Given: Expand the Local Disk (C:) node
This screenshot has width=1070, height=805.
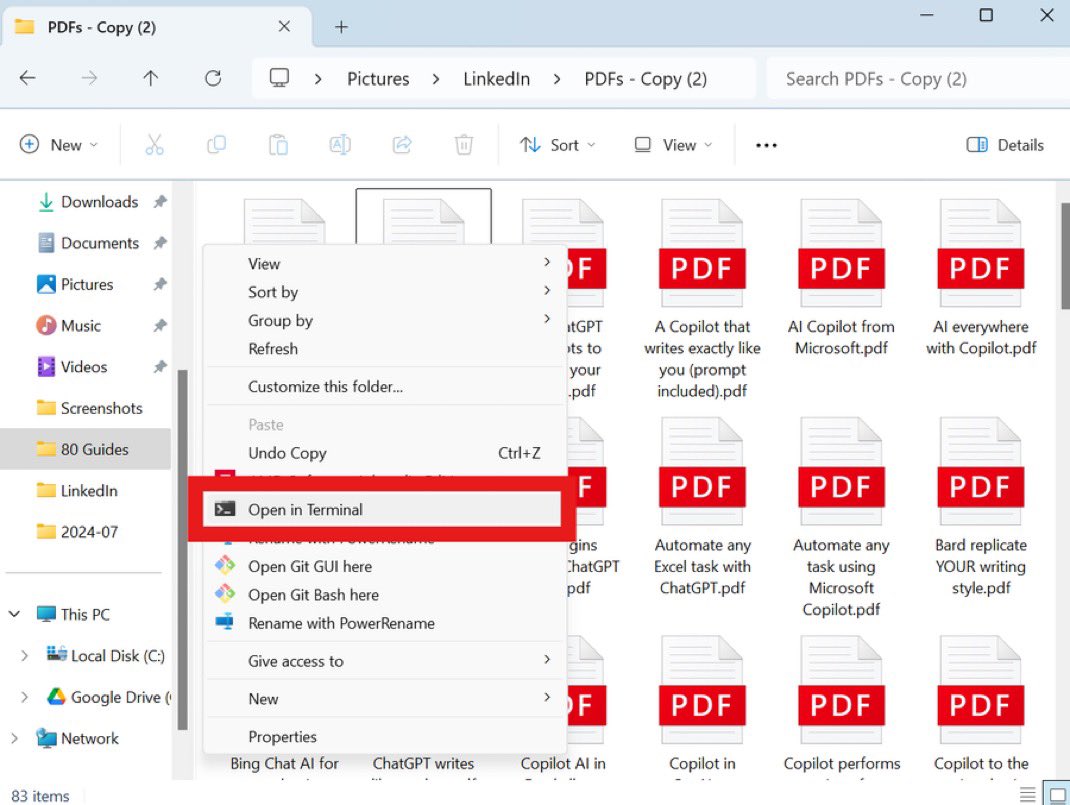Looking at the screenshot, I should [25, 656].
